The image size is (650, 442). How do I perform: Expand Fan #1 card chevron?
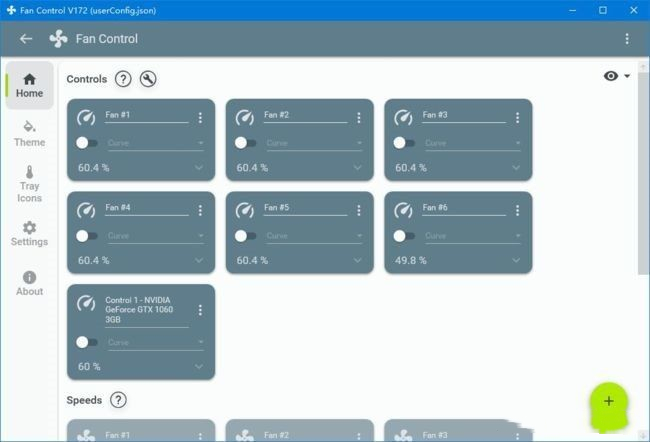click(x=199, y=168)
